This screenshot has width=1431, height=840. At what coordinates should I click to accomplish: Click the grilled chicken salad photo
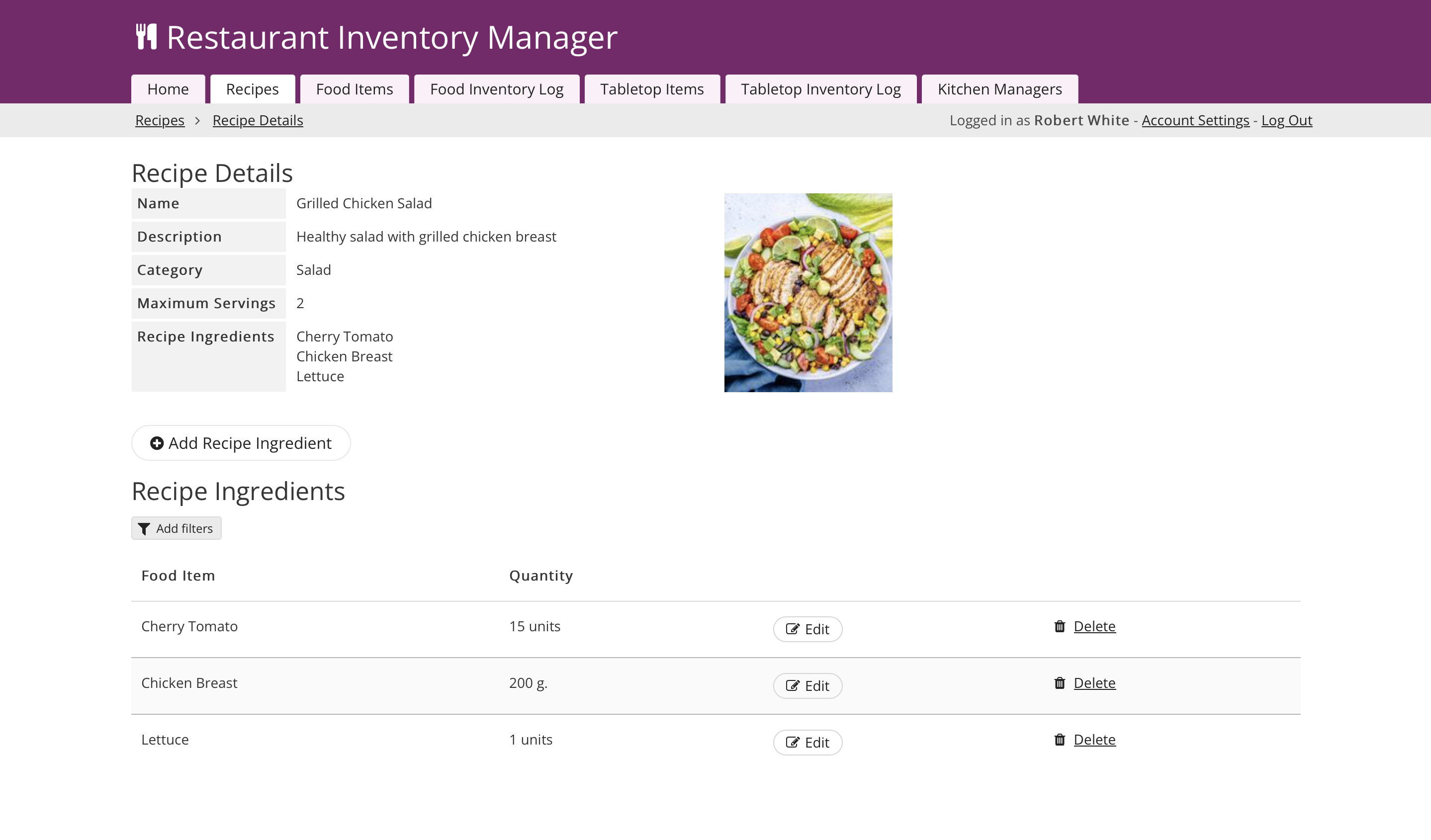coord(808,293)
